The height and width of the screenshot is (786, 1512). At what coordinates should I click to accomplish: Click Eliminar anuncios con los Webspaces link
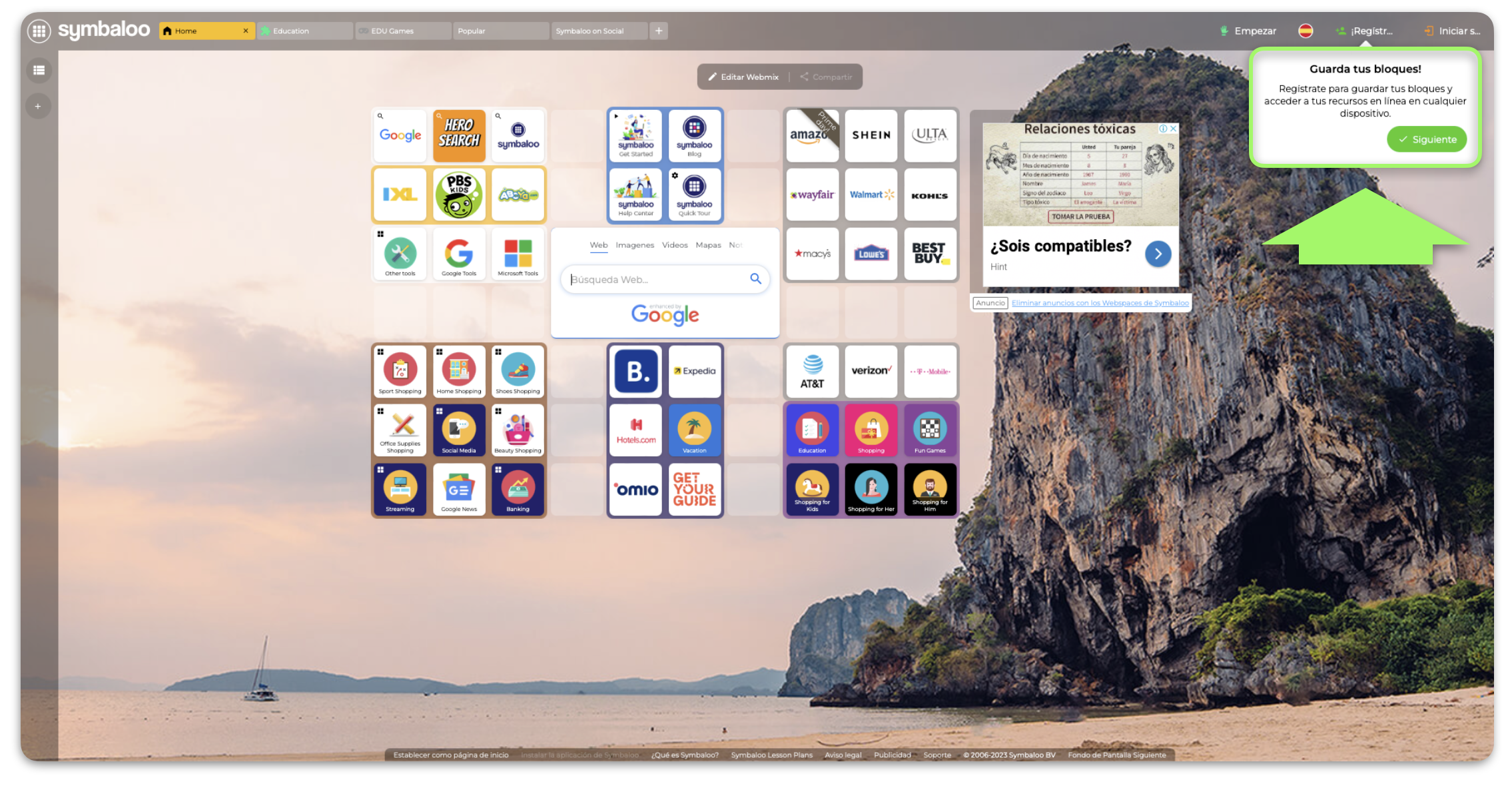click(1100, 303)
